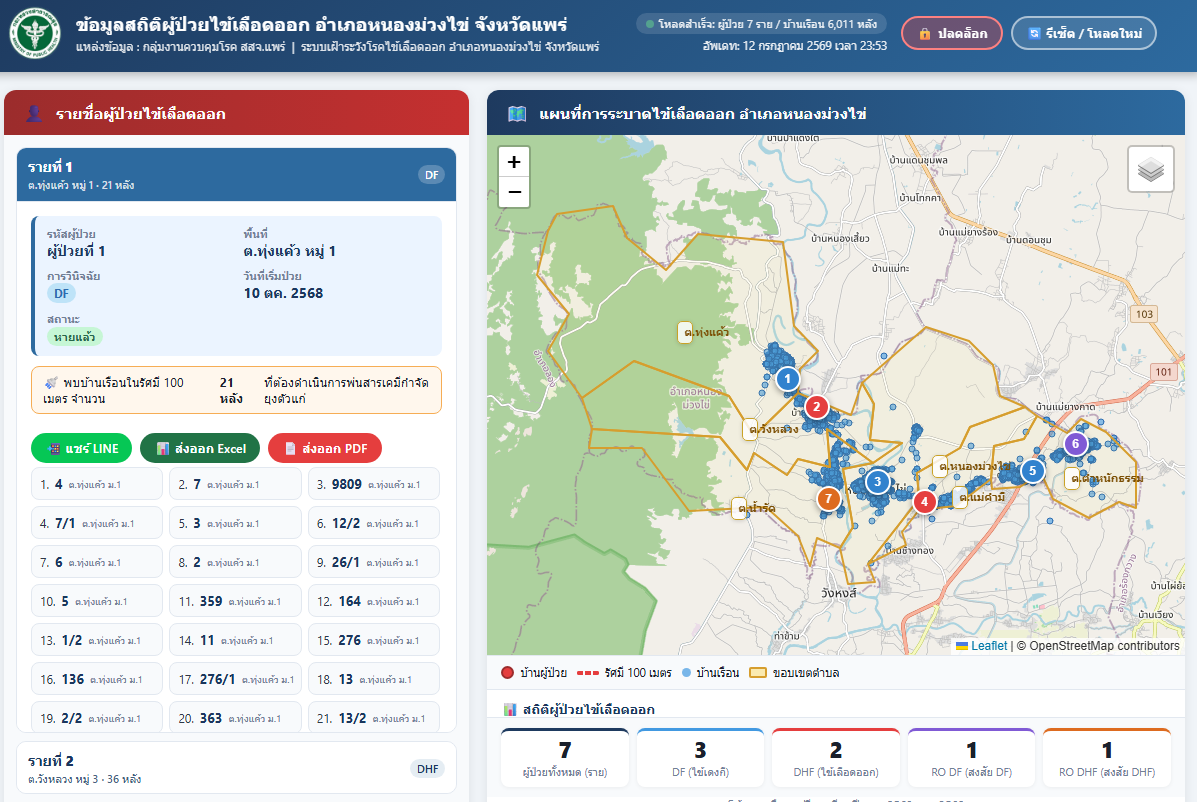Select house entry 13. 1/2

(97, 639)
